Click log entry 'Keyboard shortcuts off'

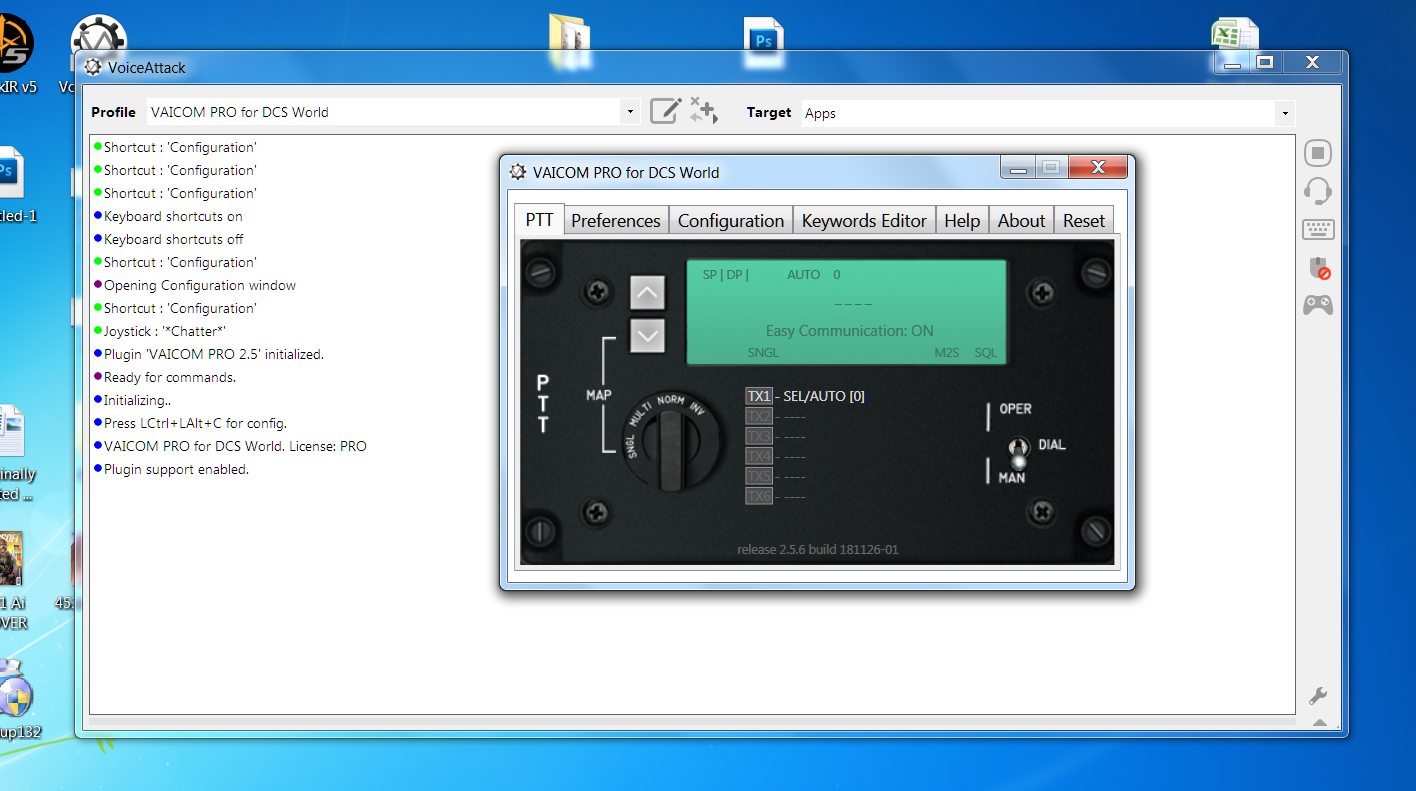click(x=174, y=239)
